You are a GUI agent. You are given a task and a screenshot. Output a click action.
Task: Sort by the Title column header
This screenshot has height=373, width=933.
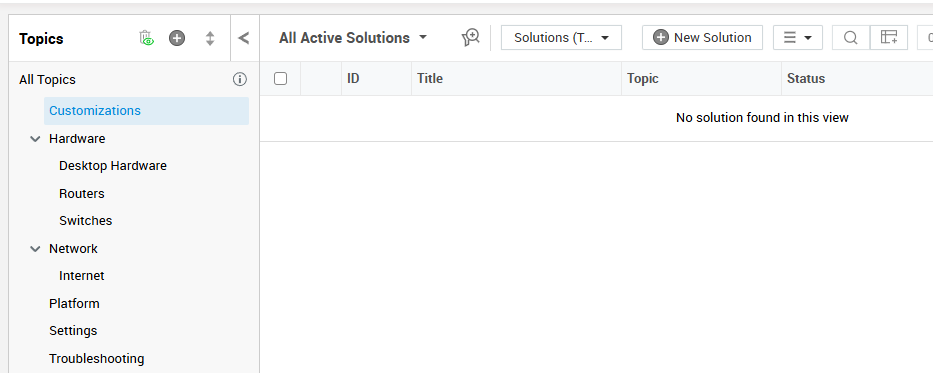coord(430,79)
